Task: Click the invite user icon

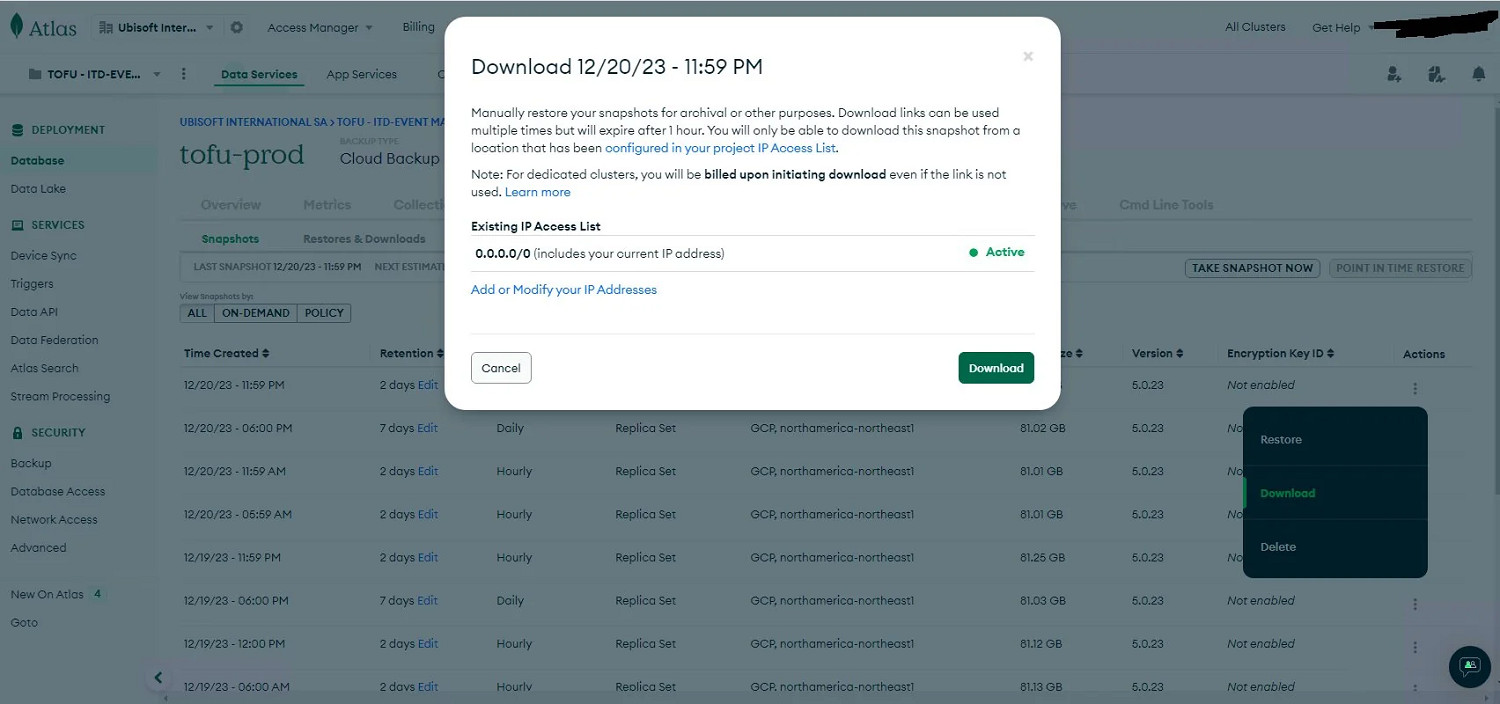Action: pyautogui.click(x=1394, y=74)
